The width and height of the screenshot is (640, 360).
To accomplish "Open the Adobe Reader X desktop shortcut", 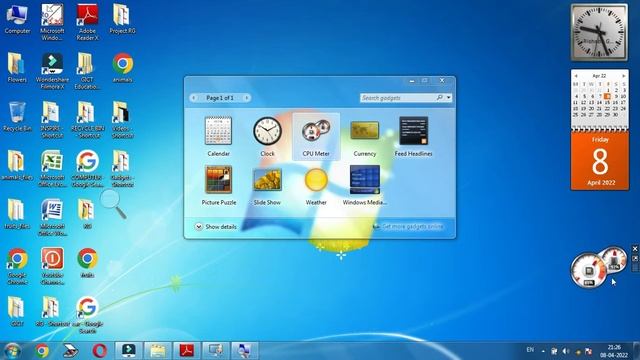I will coord(87,22).
